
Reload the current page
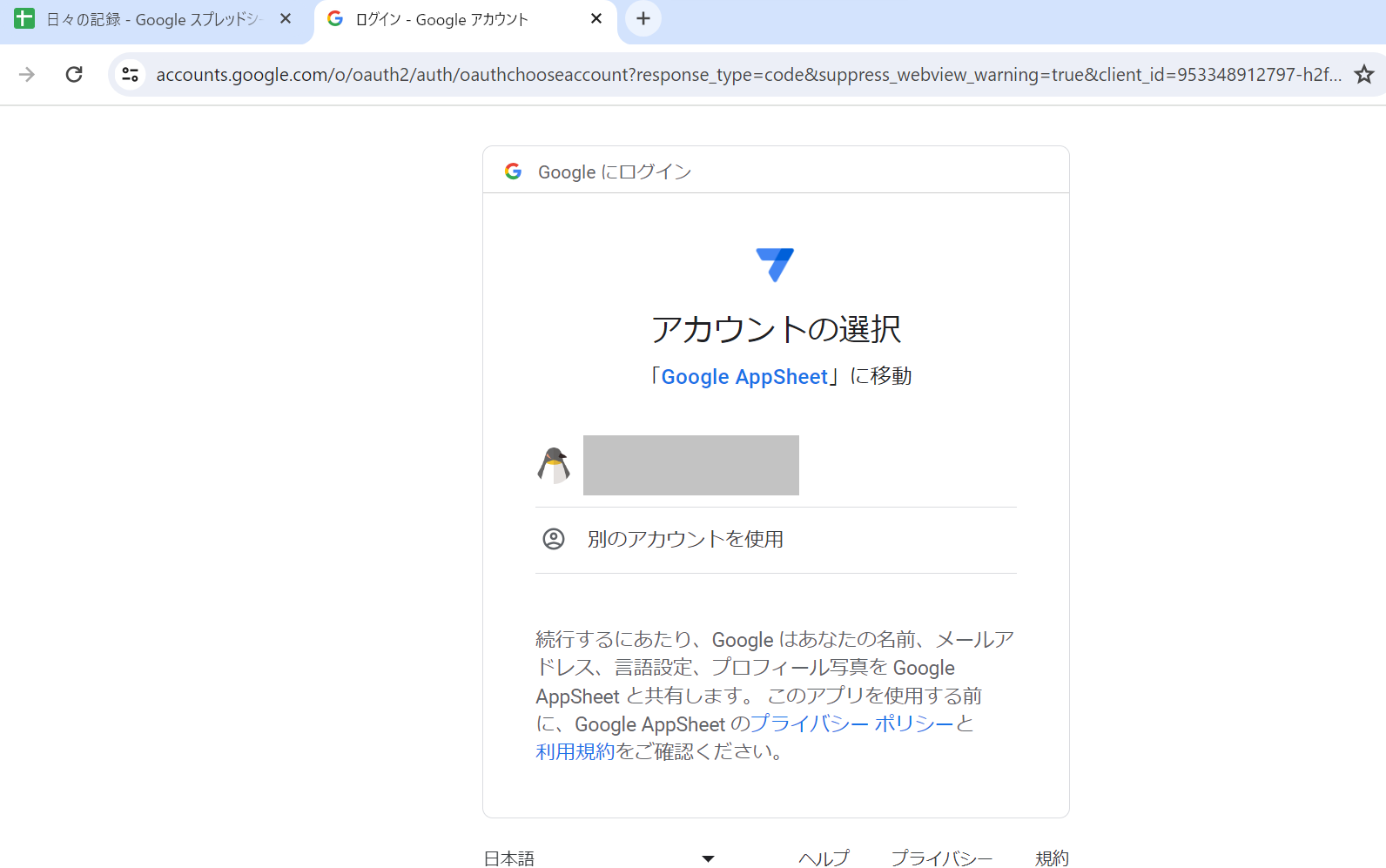pyautogui.click(x=74, y=75)
